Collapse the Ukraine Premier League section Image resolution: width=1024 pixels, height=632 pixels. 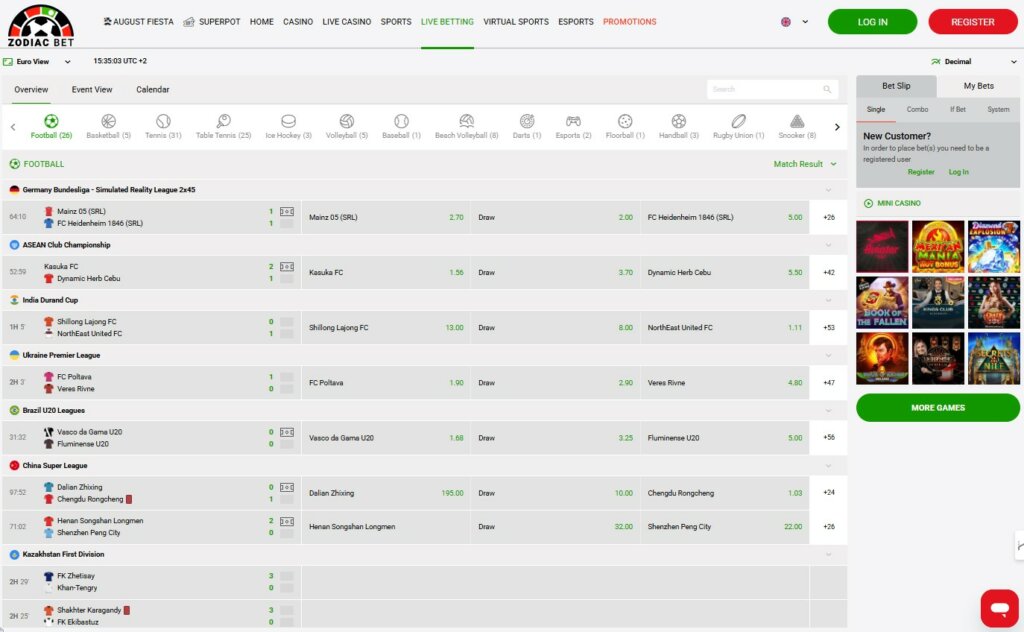click(x=828, y=355)
